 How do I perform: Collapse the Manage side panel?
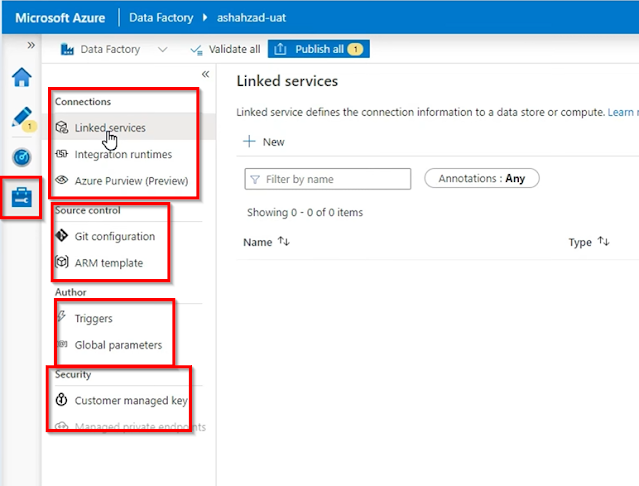point(205,74)
